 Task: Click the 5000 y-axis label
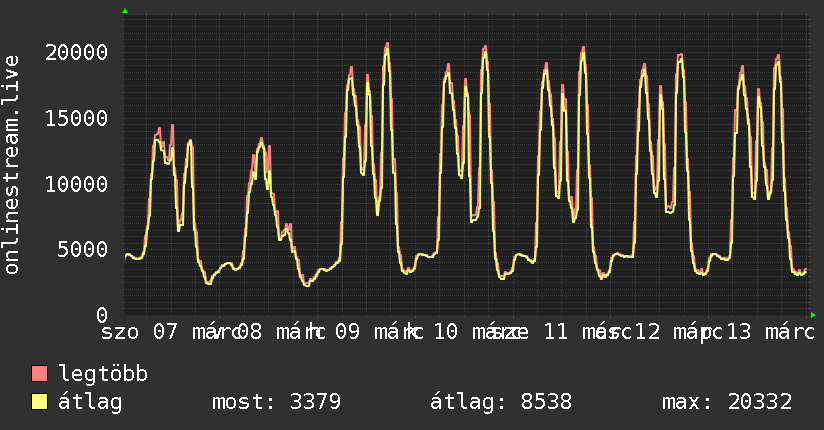[83, 249]
